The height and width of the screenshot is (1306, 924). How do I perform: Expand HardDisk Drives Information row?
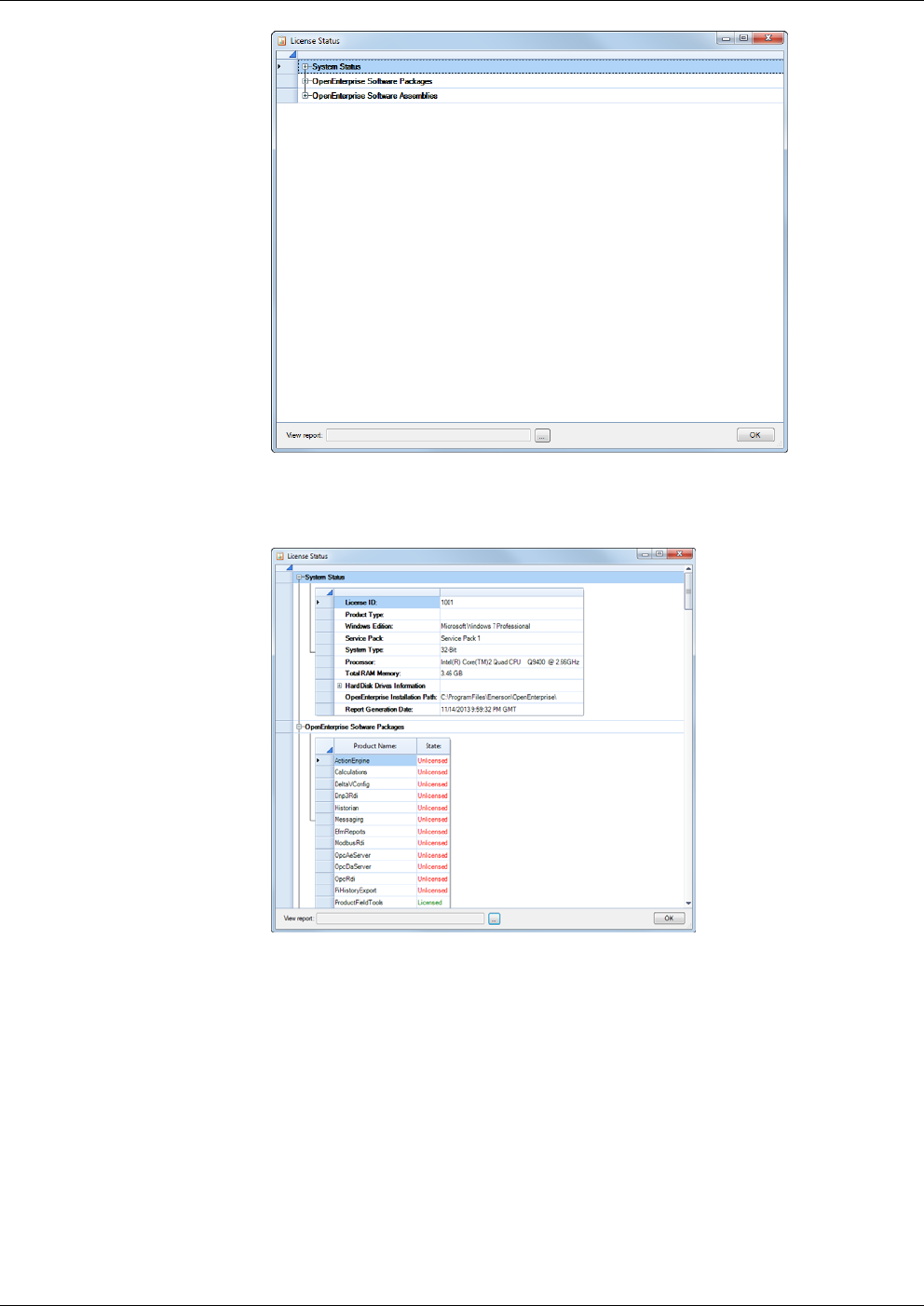pos(339,686)
